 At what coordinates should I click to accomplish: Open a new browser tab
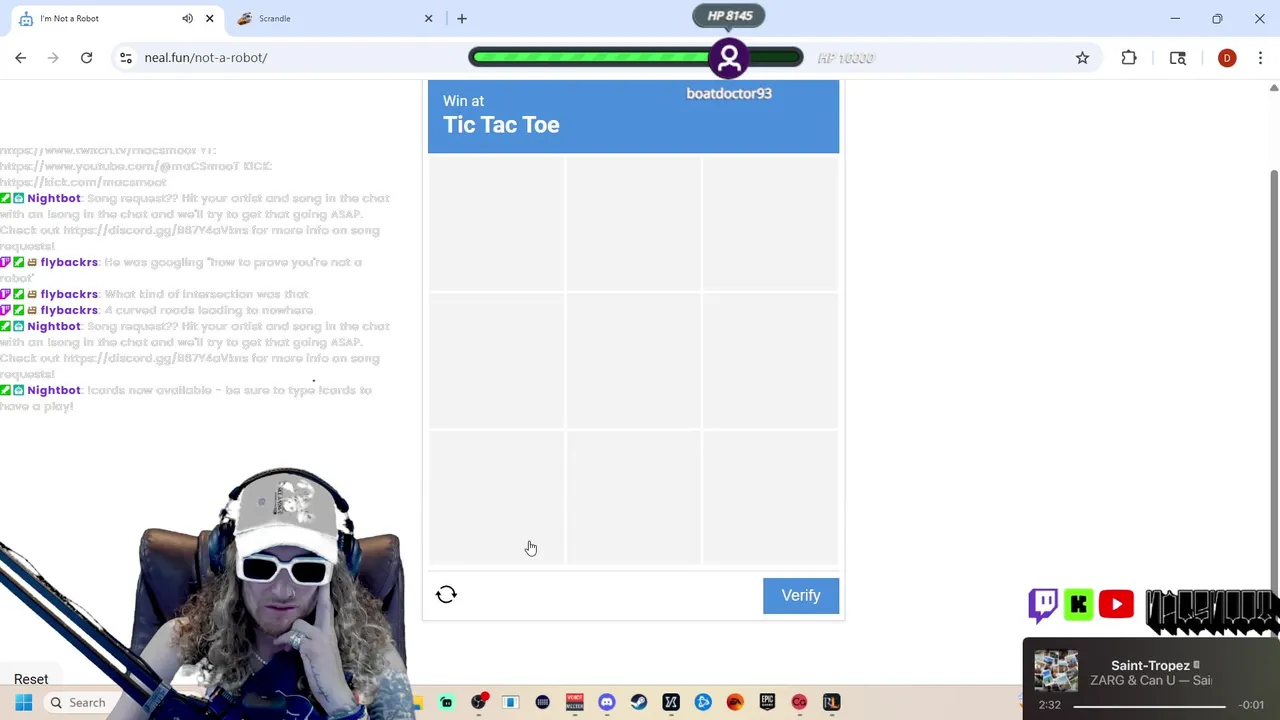tap(461, 18)
